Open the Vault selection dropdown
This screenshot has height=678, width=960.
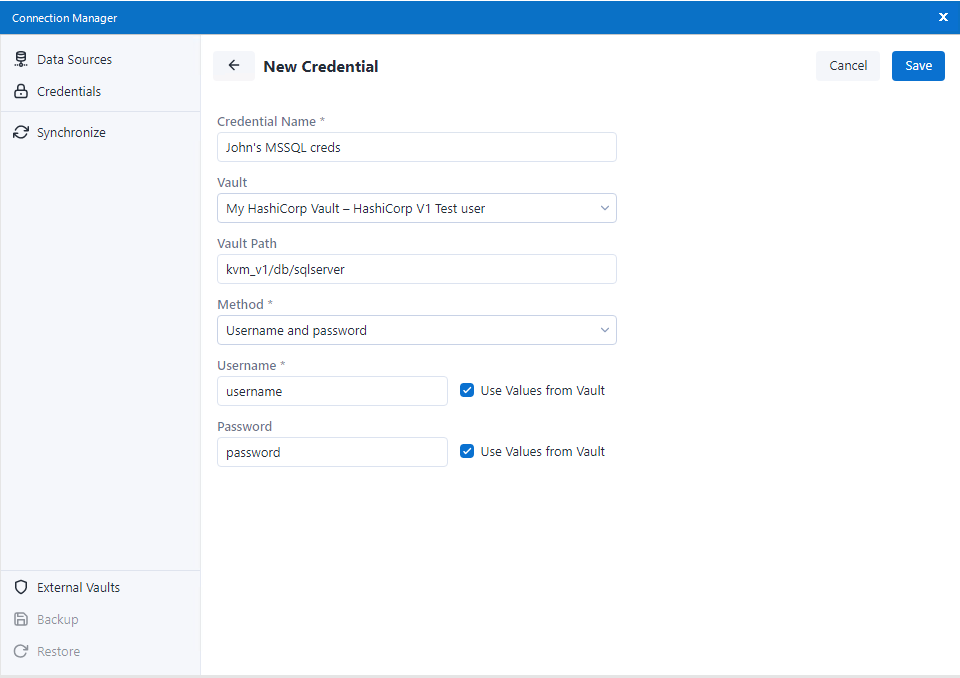[417, 208]
